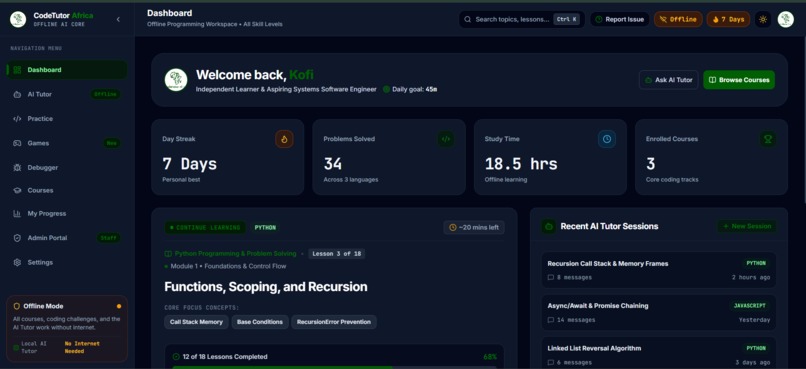Open Settings from the sidebar
The height and width of the screenshot is (369, 806).
pyautogui.click(x=67, y=263)
